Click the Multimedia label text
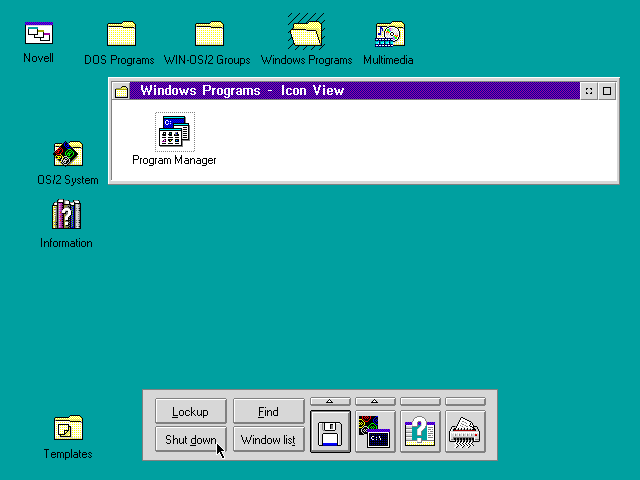Screen dimensions: 640x480 point(388,60)
